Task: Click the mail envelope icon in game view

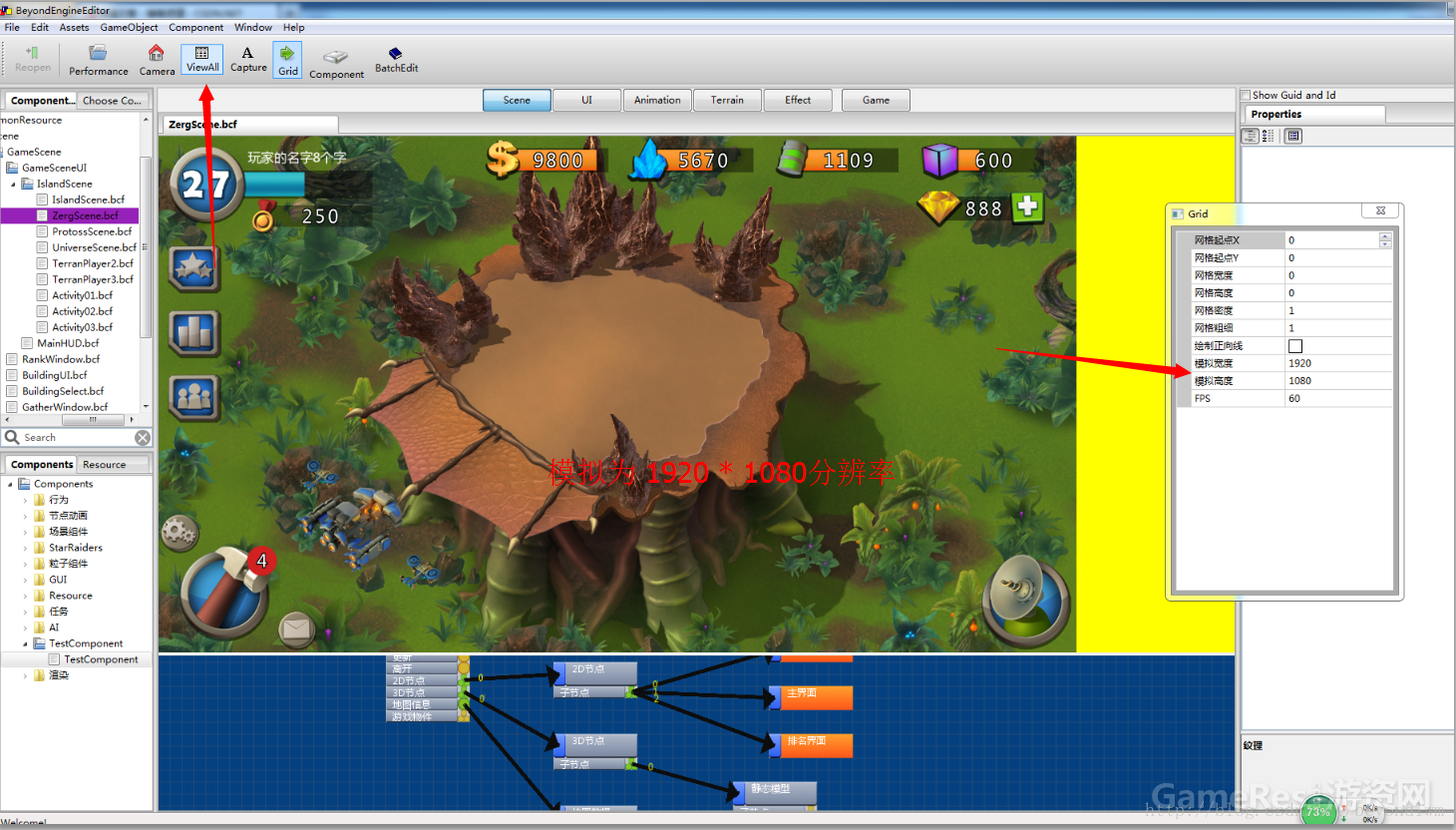Action: coord(296,628)
